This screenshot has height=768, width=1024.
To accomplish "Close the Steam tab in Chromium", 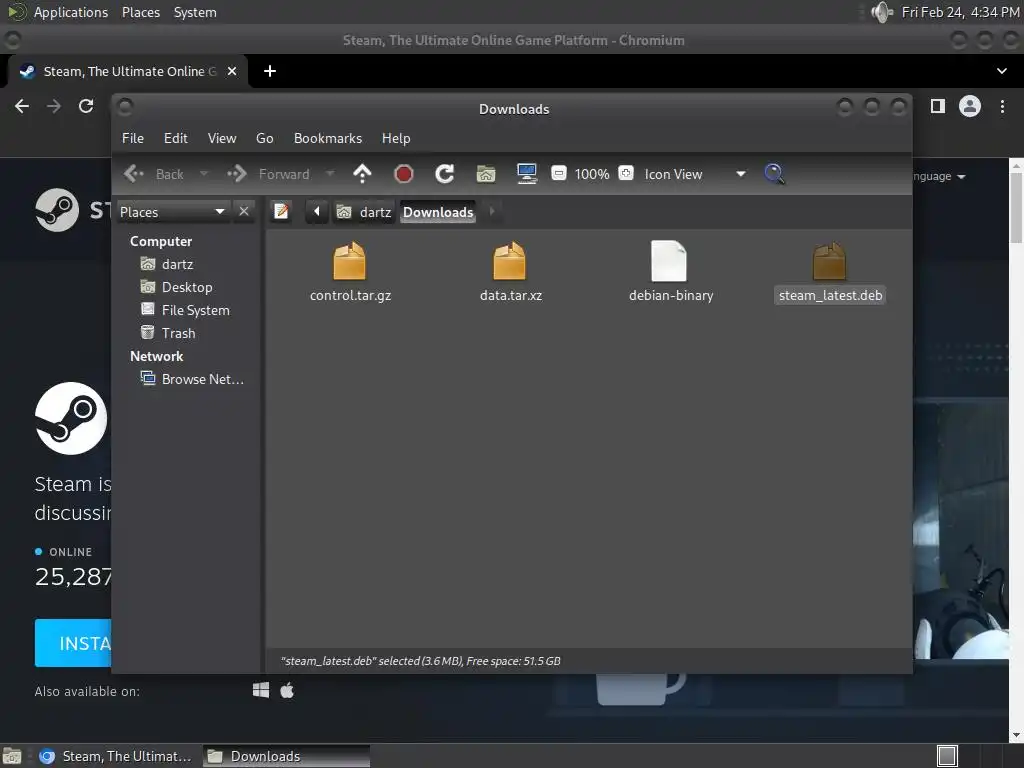I will click(232, 71).
